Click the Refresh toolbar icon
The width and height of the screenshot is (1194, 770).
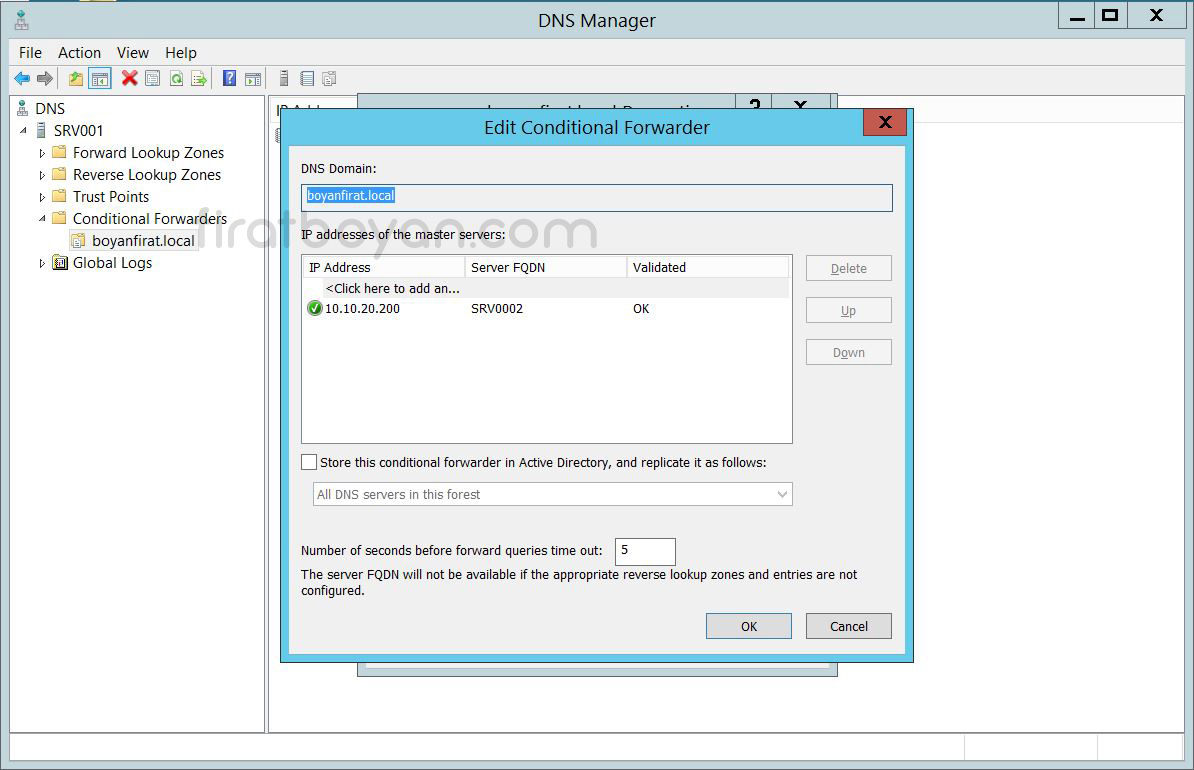point(176,78)
